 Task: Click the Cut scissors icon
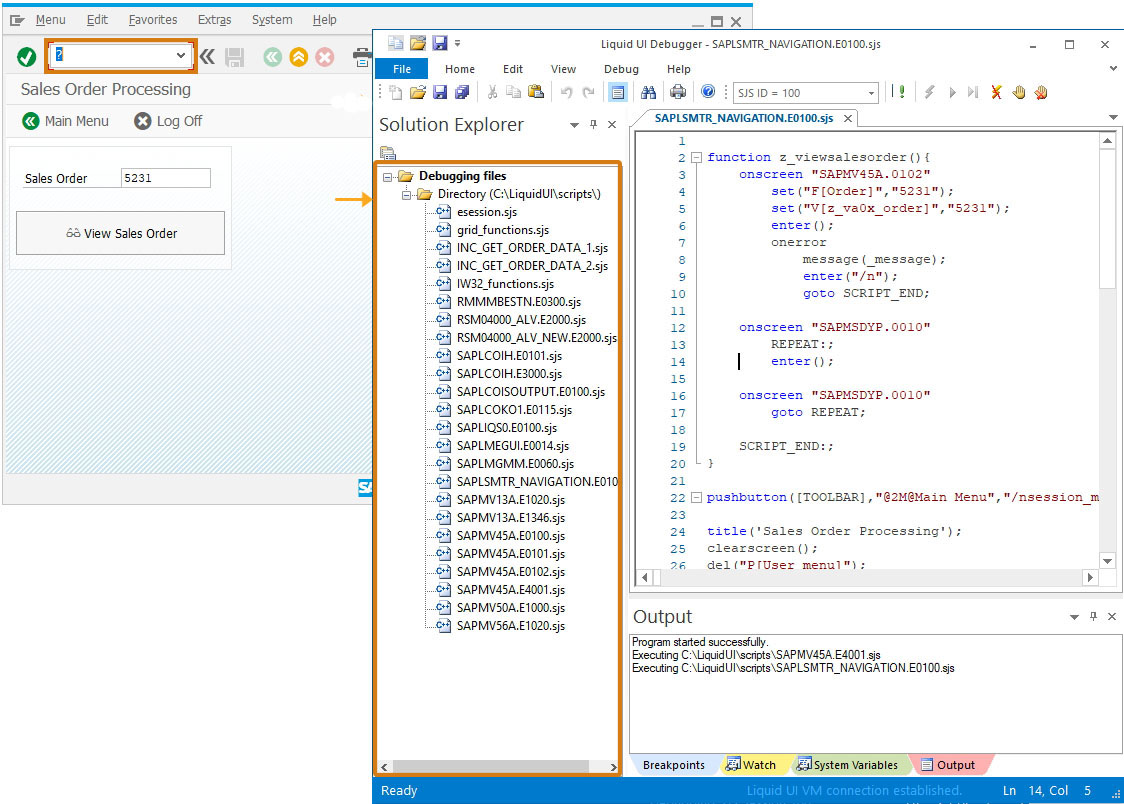492,92
